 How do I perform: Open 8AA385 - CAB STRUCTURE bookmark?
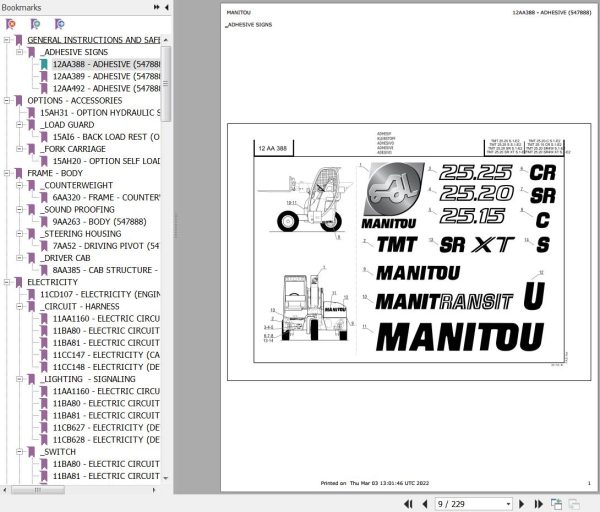pos(105,270)
